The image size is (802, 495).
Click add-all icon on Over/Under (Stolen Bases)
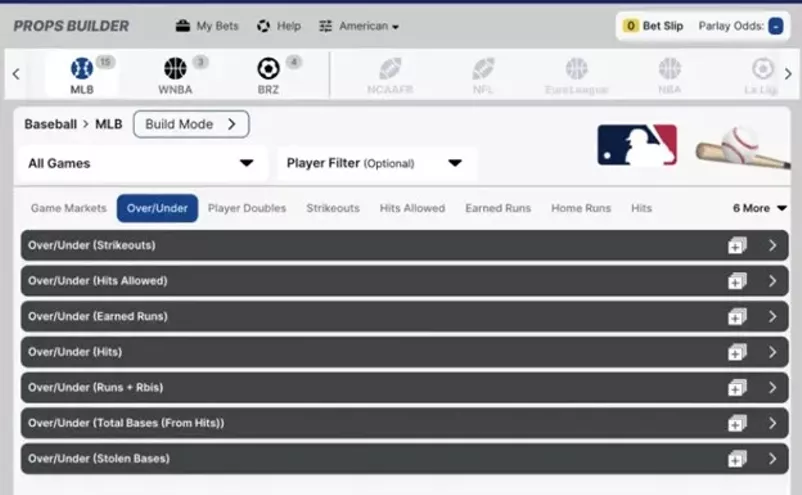click(x=737, y=459)
